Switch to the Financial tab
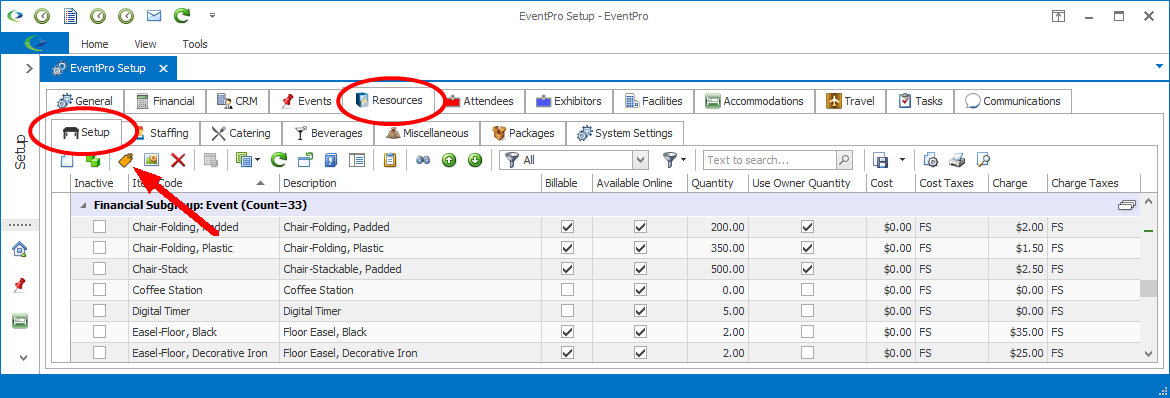1170x398 pixels. 165,101
